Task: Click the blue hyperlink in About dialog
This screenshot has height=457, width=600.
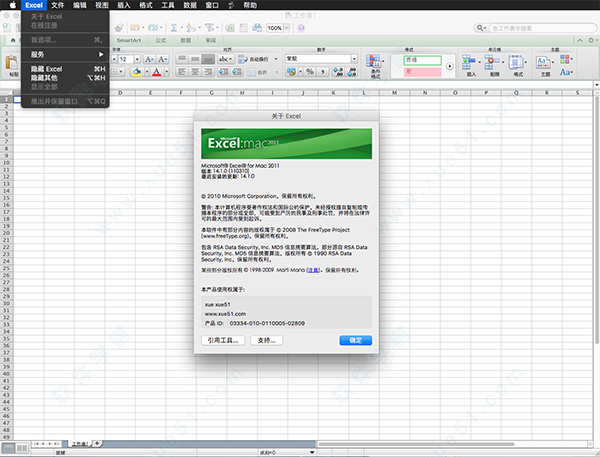Action: pos(313,270)
